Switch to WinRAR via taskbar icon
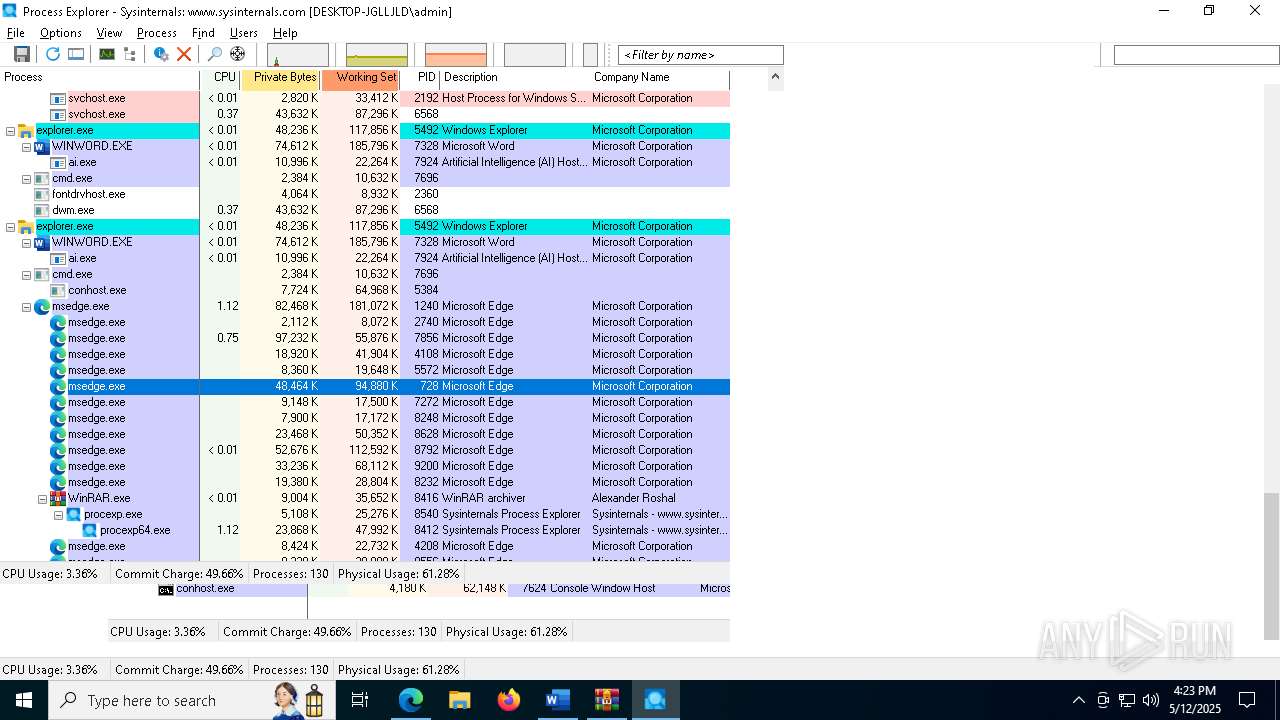Viewport: 1280px width, 720px height. pos(606,700)
